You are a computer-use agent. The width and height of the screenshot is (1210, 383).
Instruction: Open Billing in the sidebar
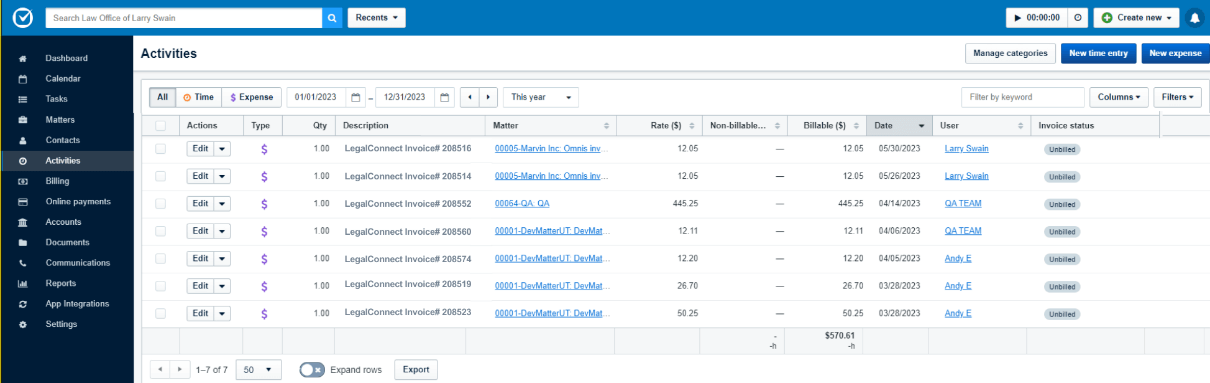click(57, 181)
